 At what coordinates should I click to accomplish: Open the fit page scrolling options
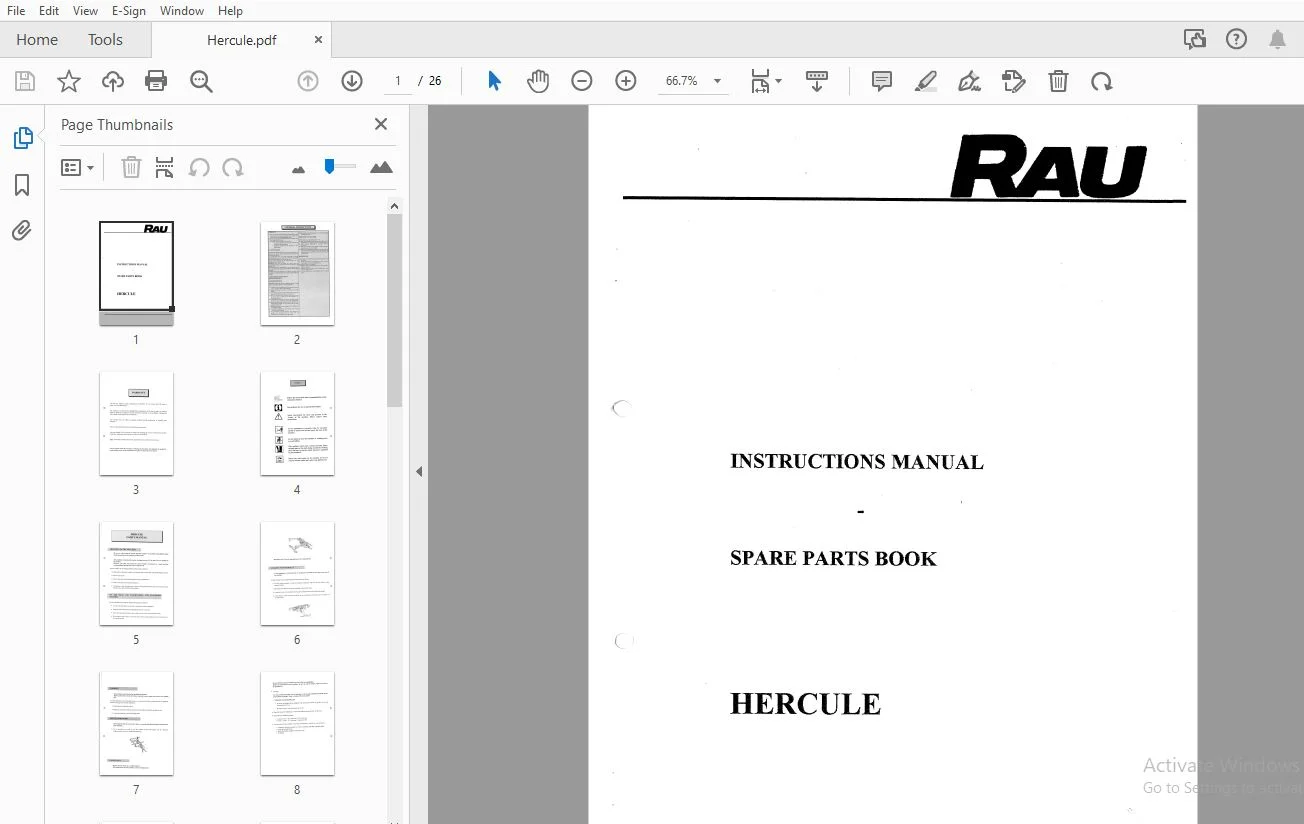766,81
